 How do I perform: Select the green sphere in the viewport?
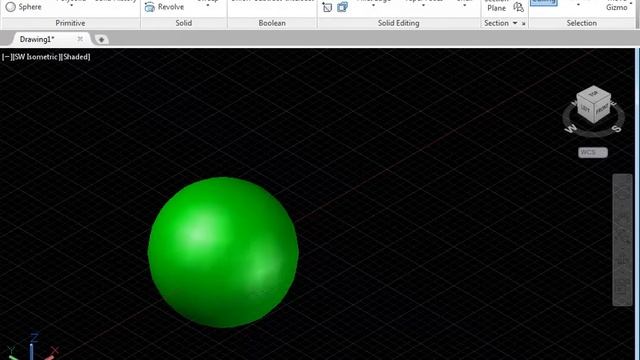pos(223,252)
